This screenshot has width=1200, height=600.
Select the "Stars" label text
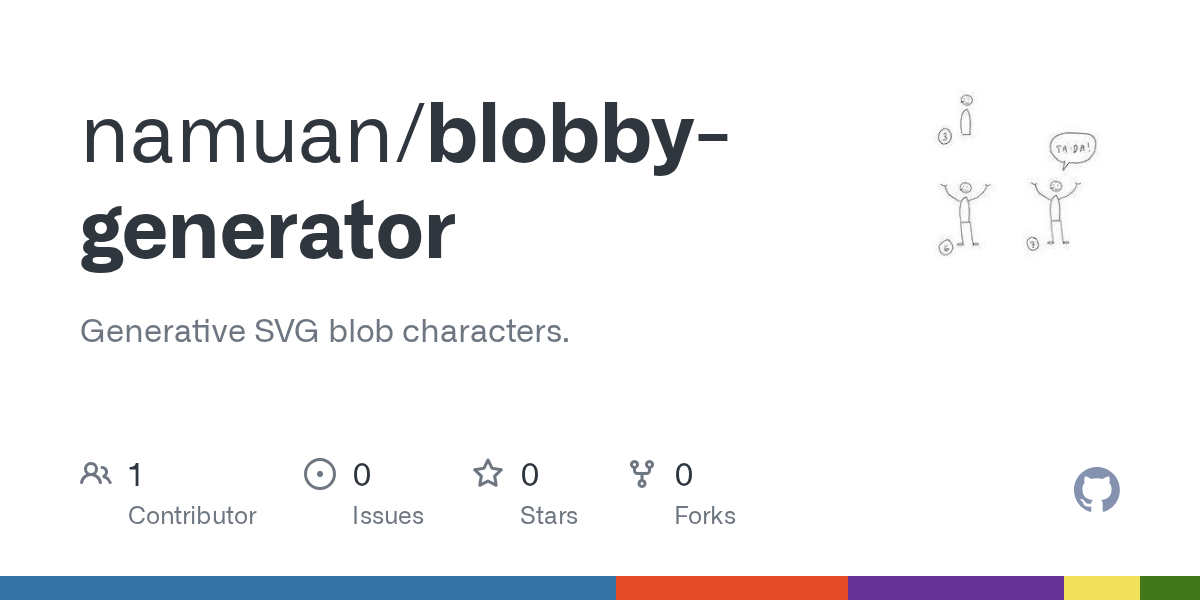coord(548,516)
